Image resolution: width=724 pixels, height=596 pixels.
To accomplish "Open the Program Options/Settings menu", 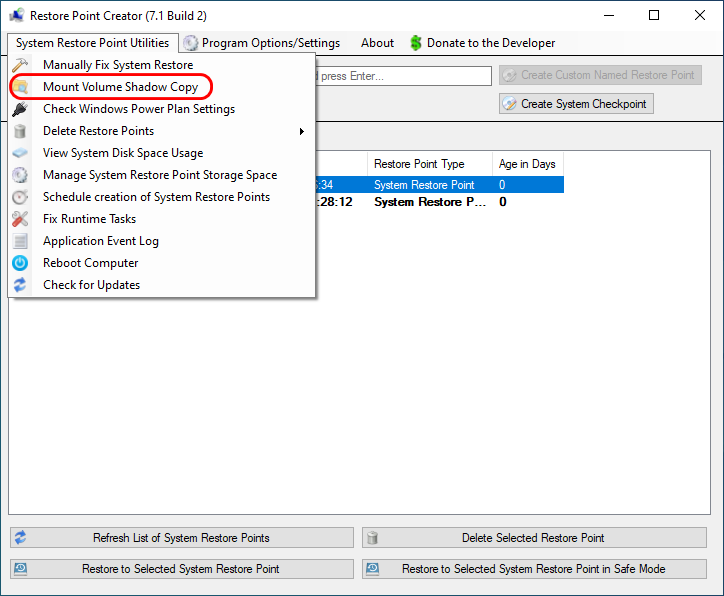I will pyautogui.click(x=262, y=43).
